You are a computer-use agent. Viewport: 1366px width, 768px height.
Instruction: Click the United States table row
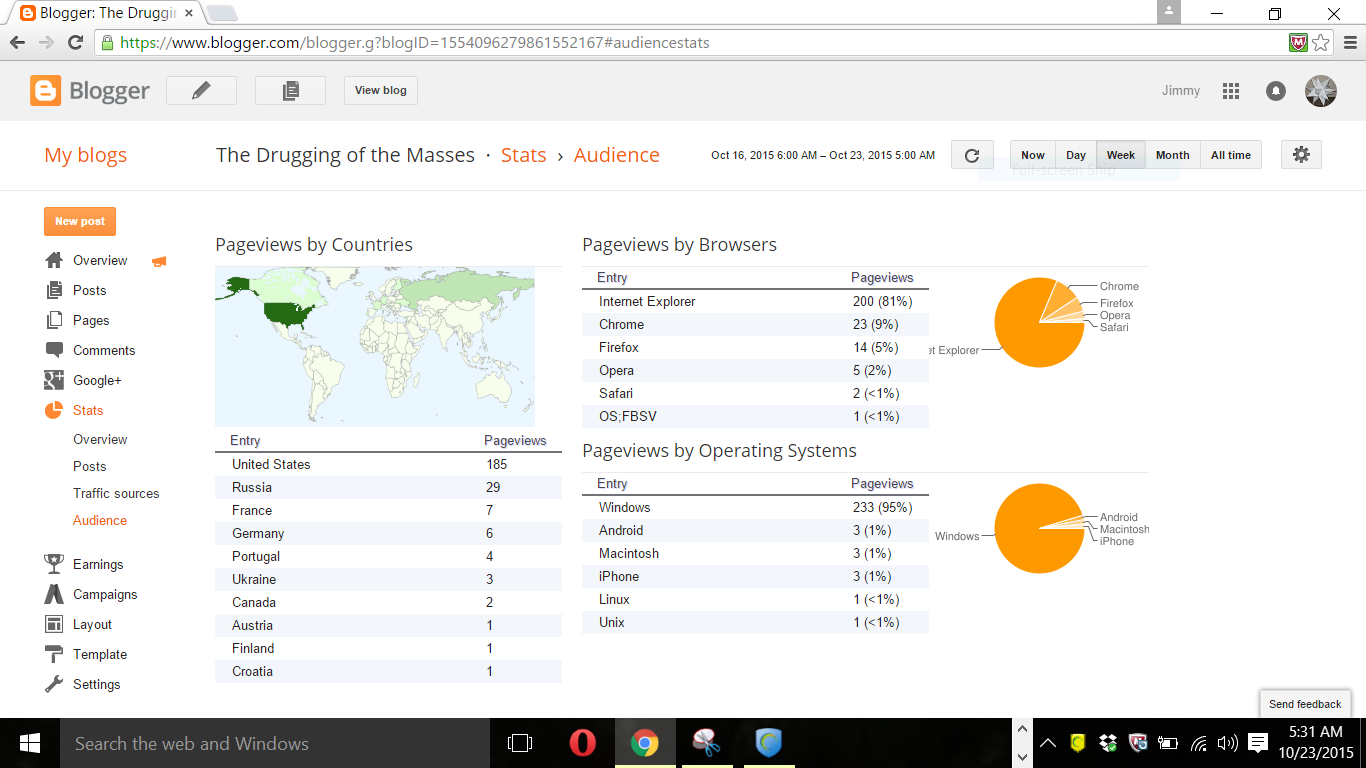pyautogui.click(x=388, y=464)
